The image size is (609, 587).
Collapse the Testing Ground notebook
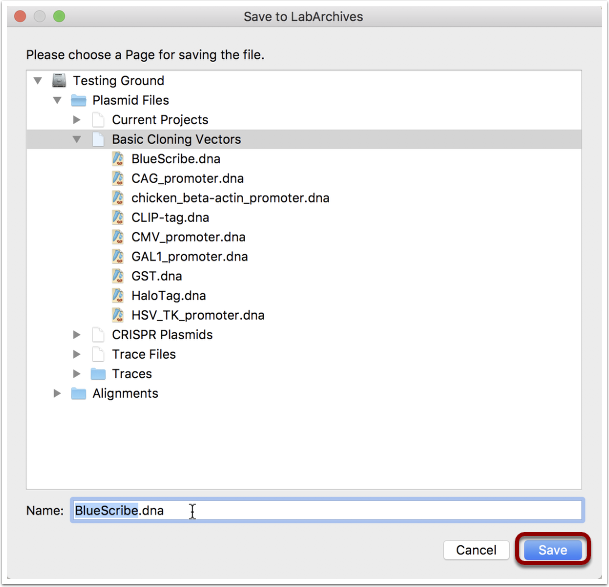pos(38,81)
